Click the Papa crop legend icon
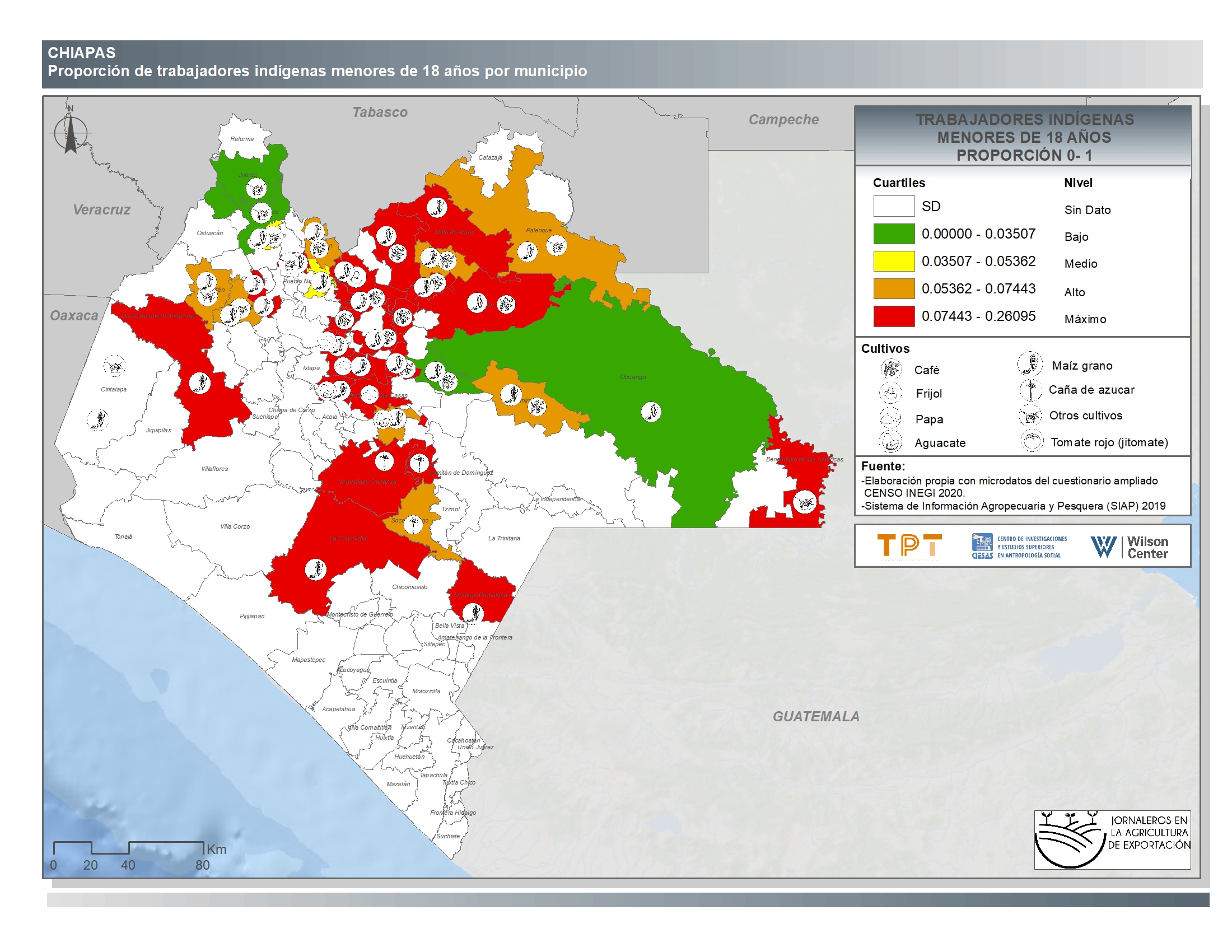 pos(890,418)
